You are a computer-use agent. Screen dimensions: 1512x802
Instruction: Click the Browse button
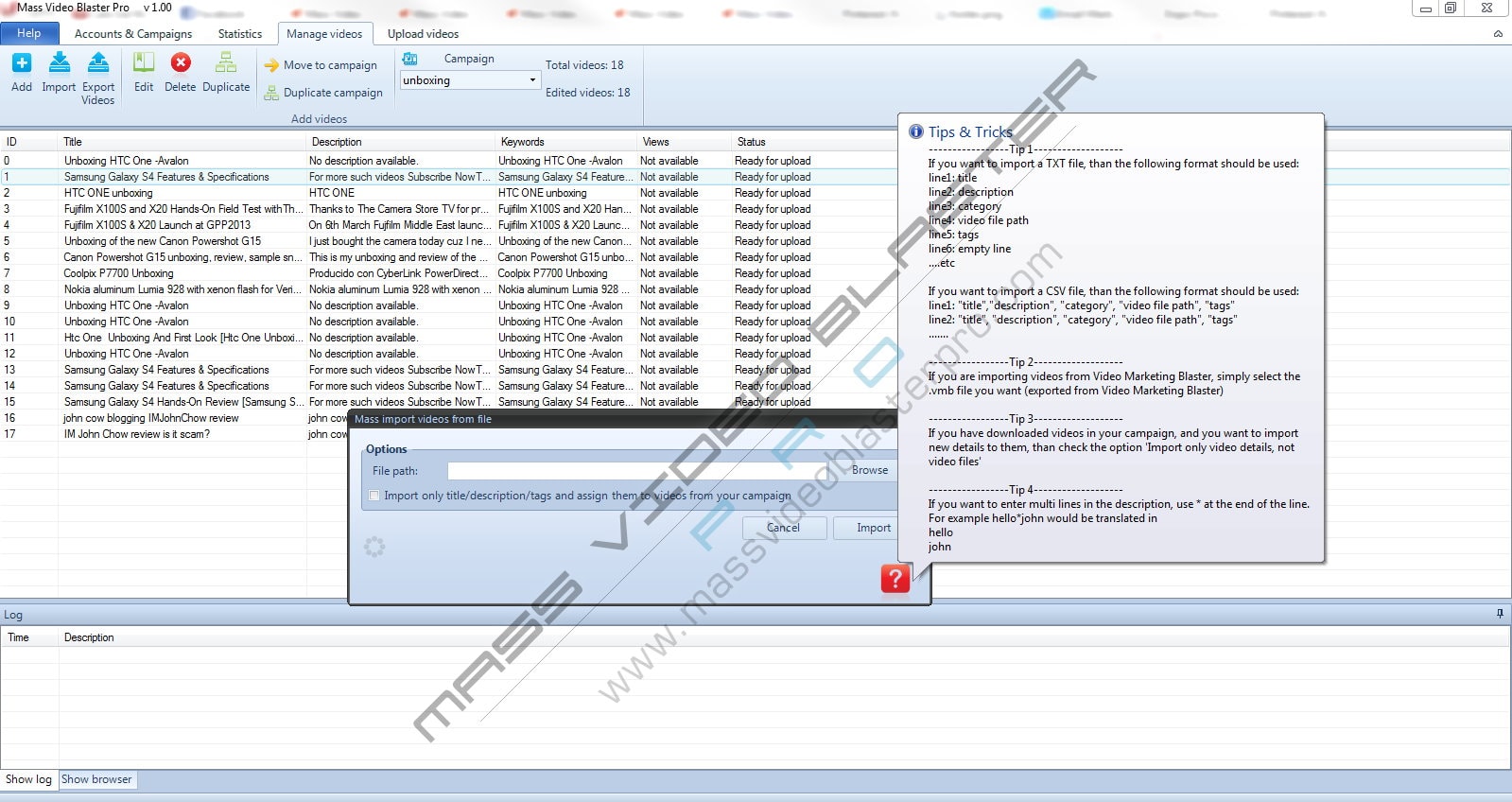coord(869,470)
